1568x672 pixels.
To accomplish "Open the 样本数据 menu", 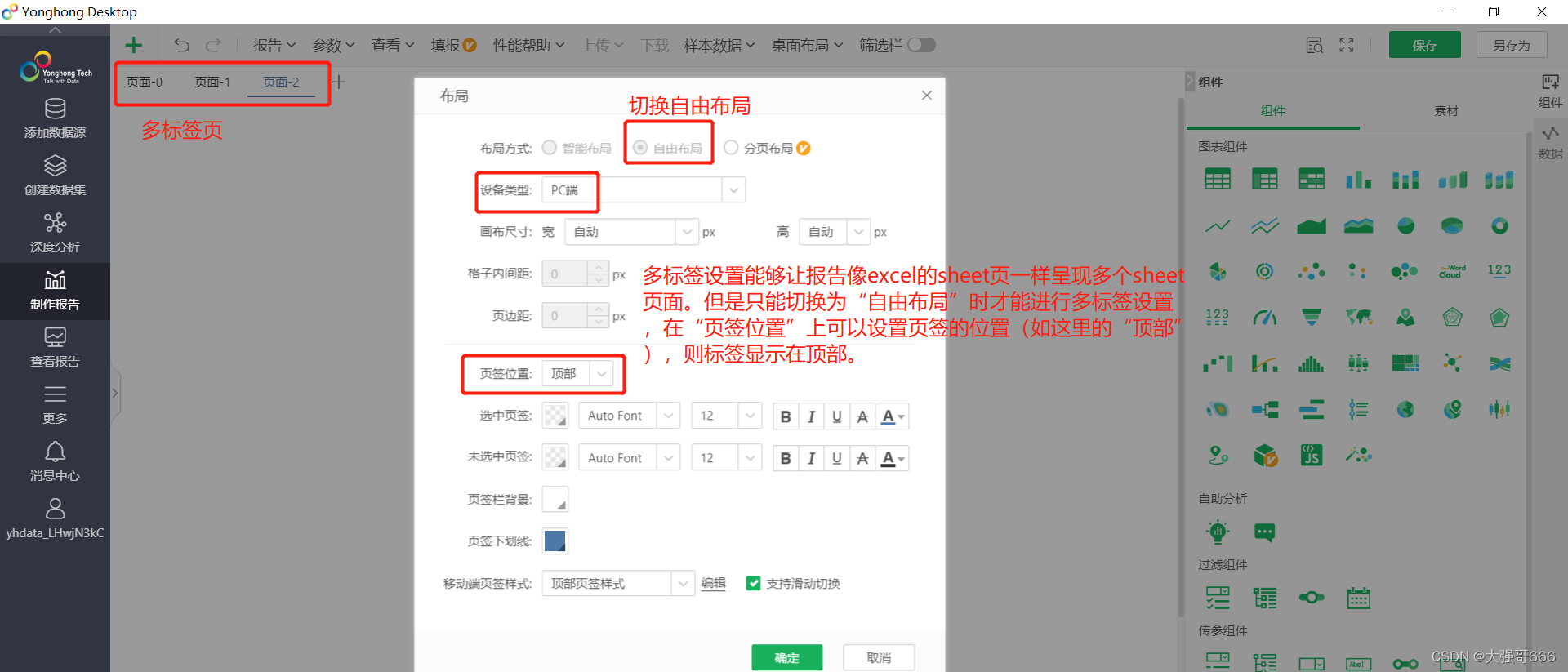I will tap(719, 46).
